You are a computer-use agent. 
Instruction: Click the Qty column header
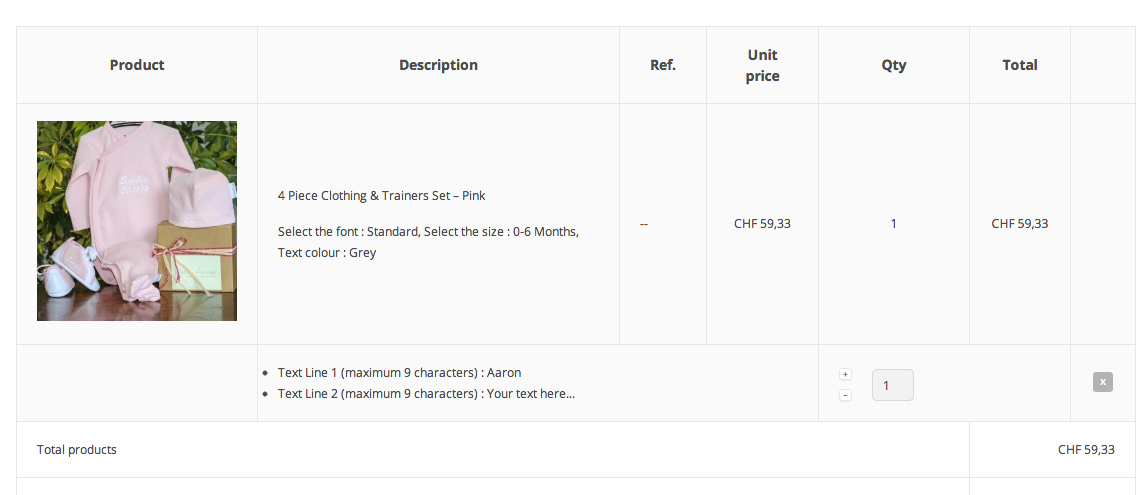[x=894, y=65]
